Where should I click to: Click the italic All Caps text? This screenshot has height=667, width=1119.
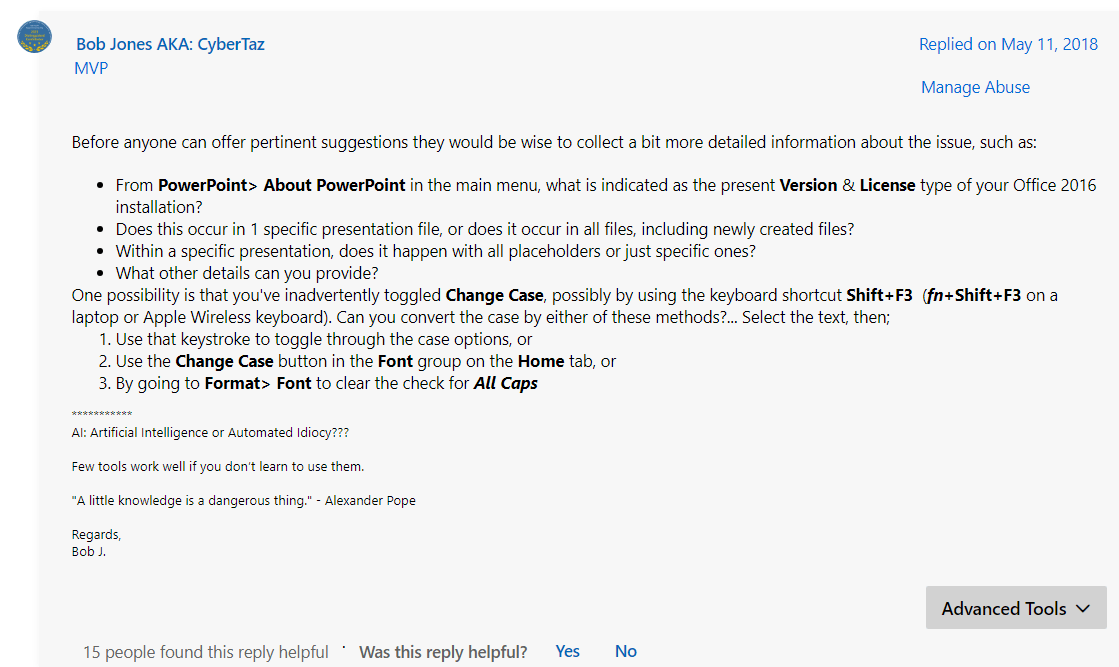[505, 384]
